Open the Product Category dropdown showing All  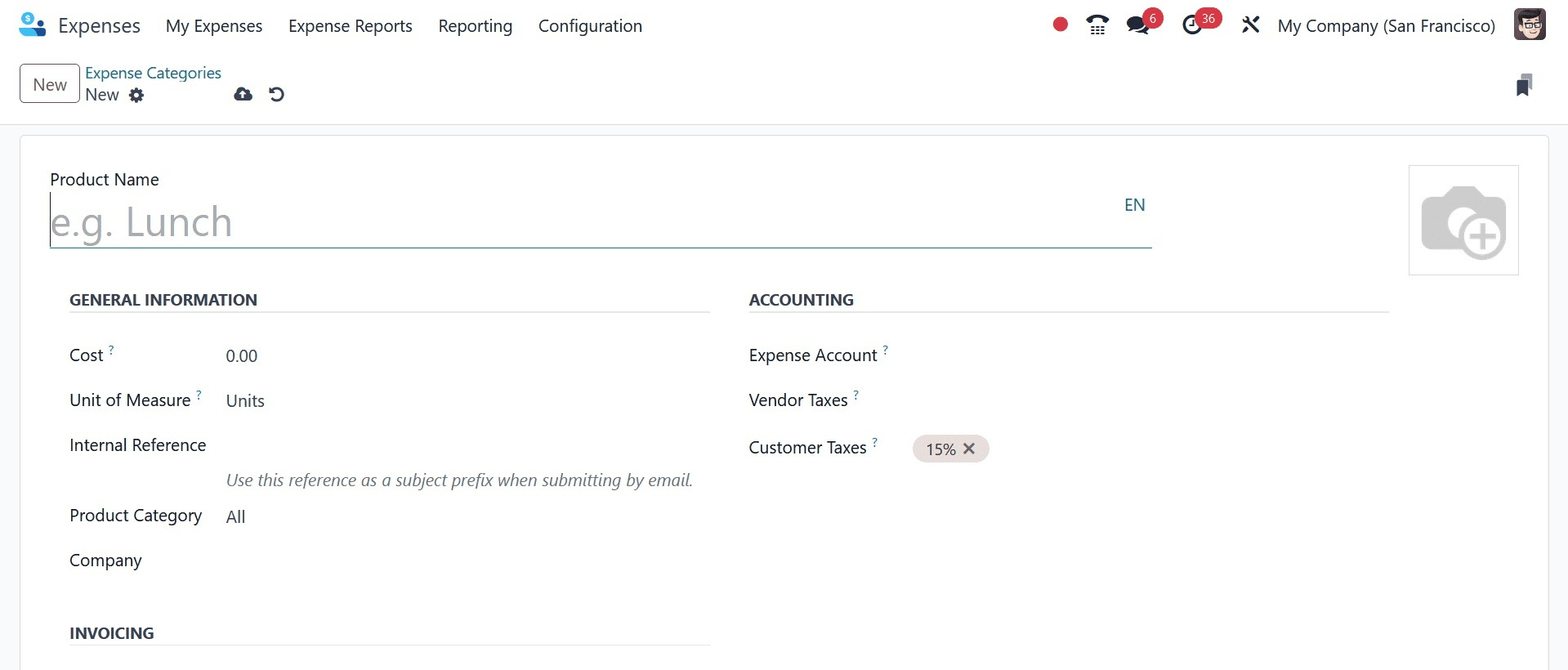click(x=467, y=516)
